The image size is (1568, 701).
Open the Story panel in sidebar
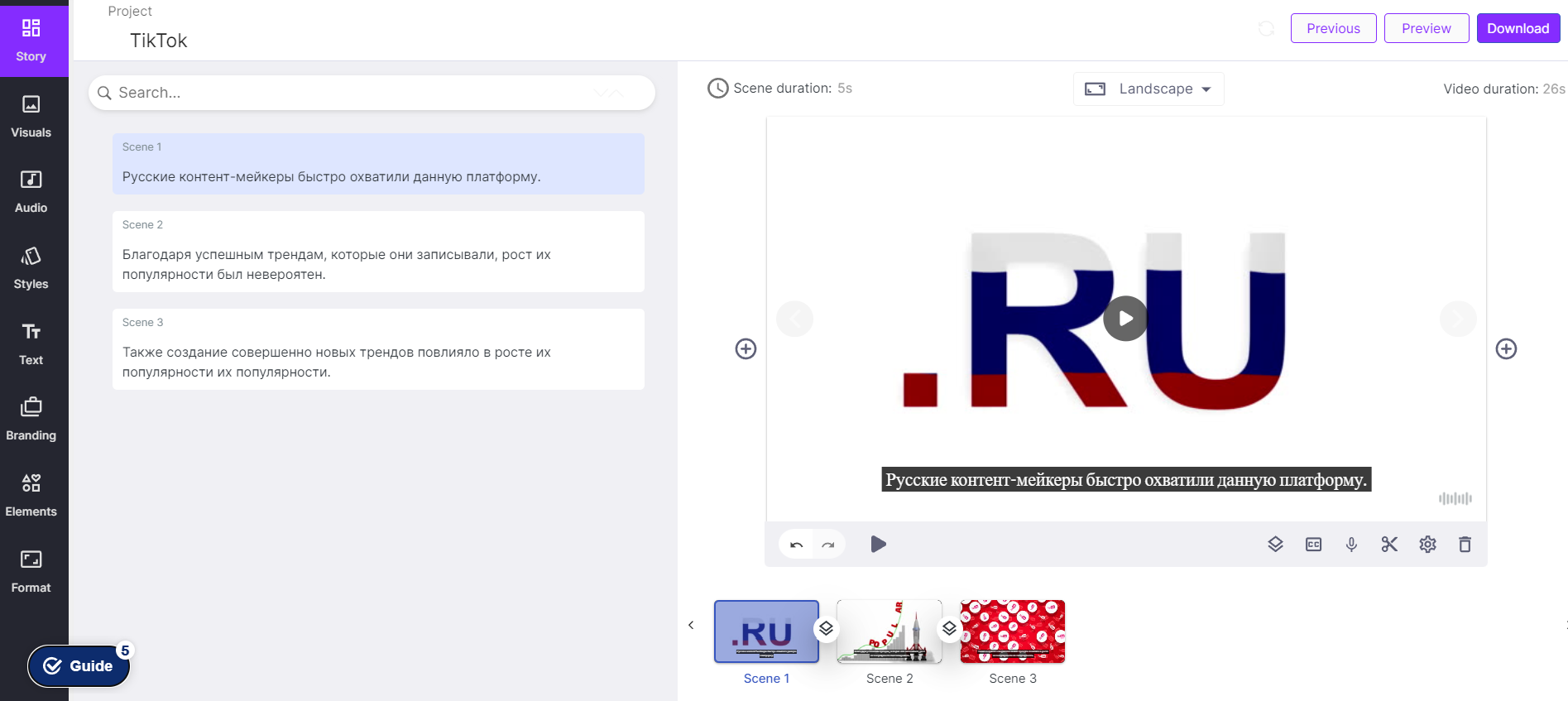[31, 41]
